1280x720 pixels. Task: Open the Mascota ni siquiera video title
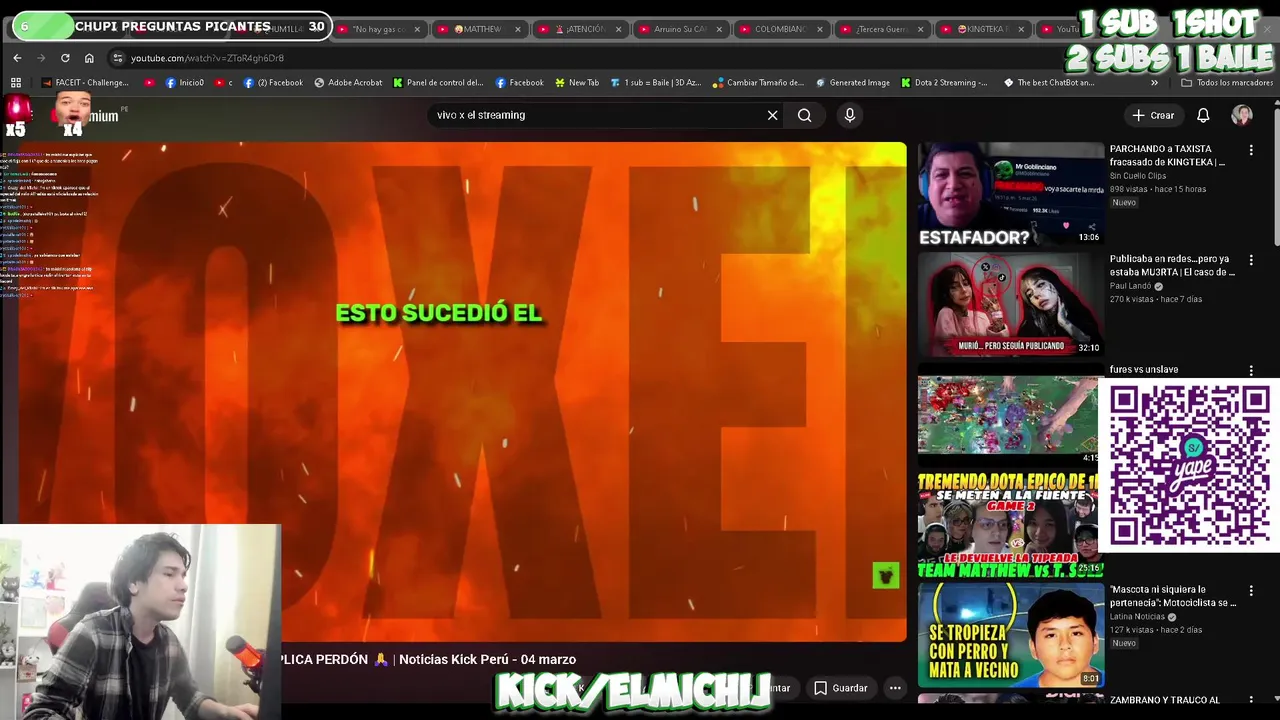1173,596
